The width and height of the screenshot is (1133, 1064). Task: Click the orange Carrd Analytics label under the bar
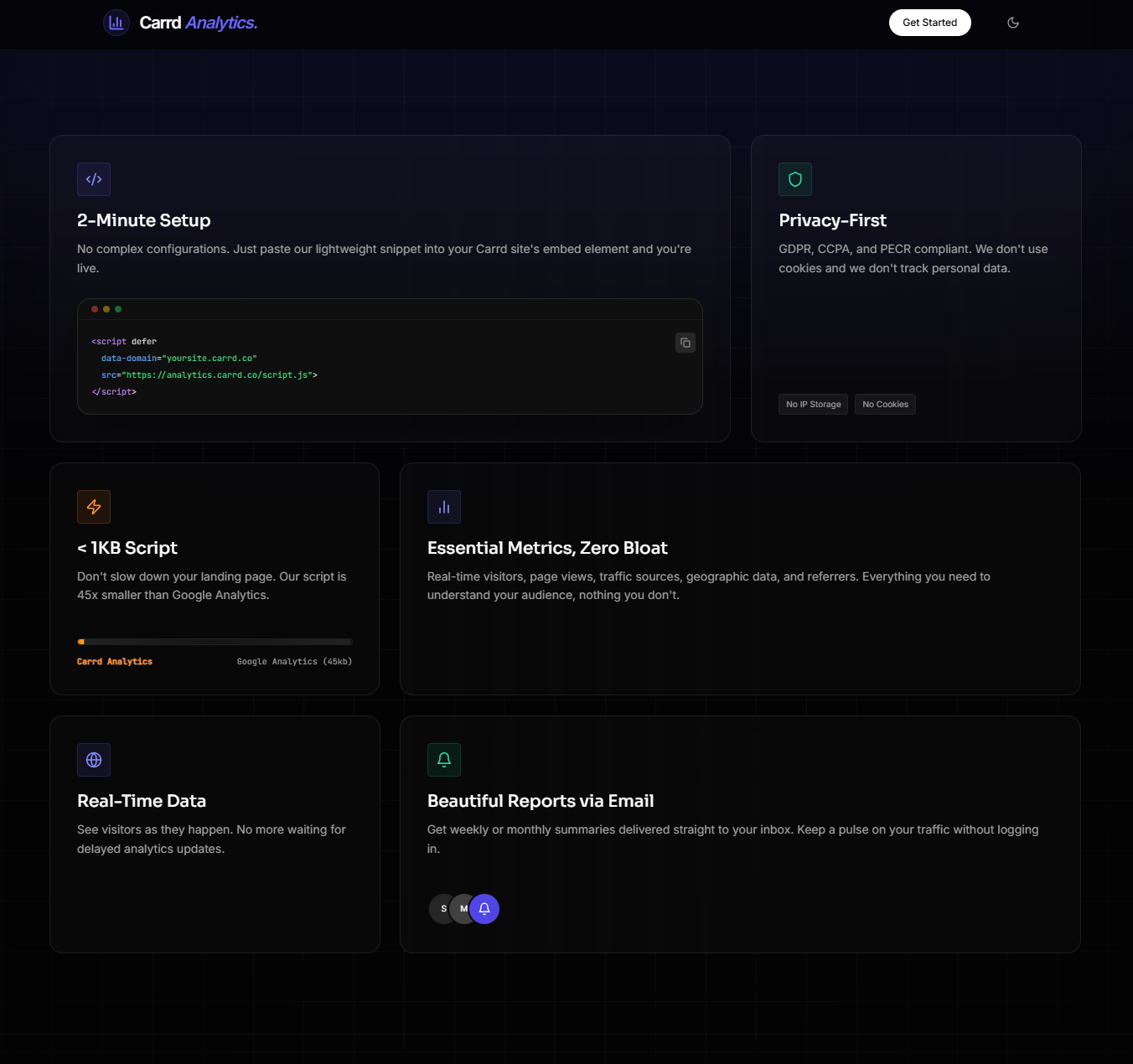coord(115,661)
